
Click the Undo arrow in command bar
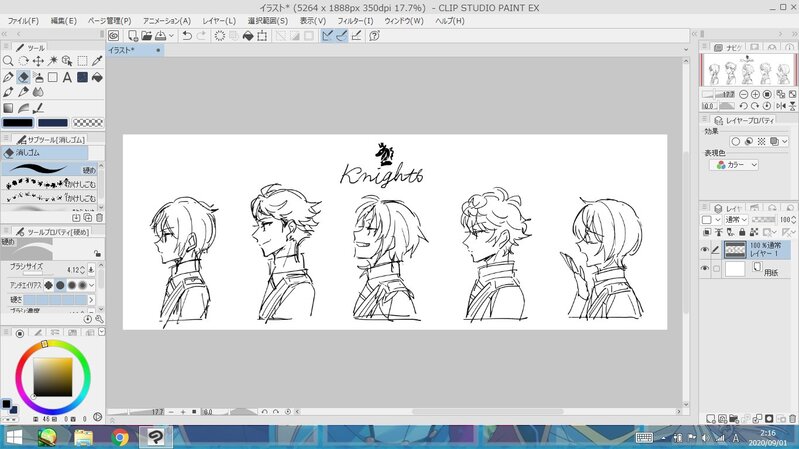(187, 36)
